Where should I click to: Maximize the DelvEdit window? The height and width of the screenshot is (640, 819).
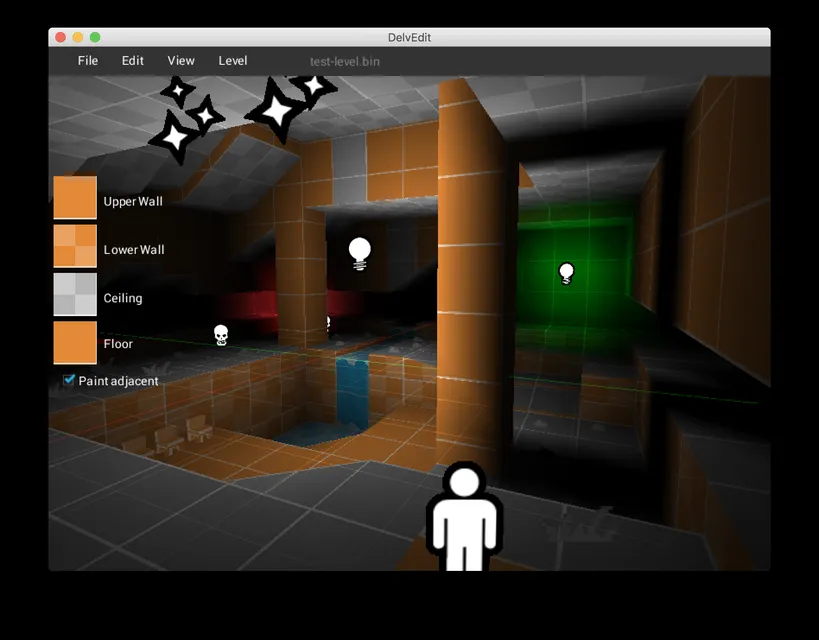[95, 37]
